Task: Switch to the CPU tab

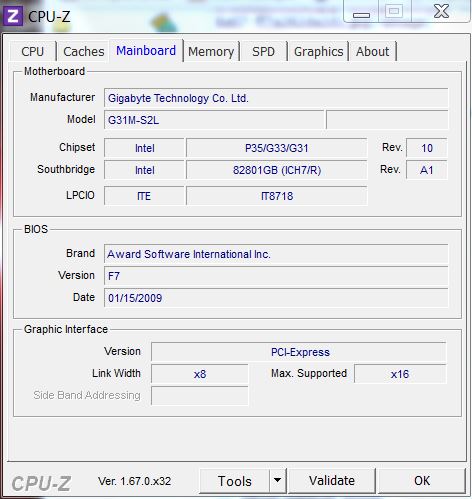Action: (33, 51)
